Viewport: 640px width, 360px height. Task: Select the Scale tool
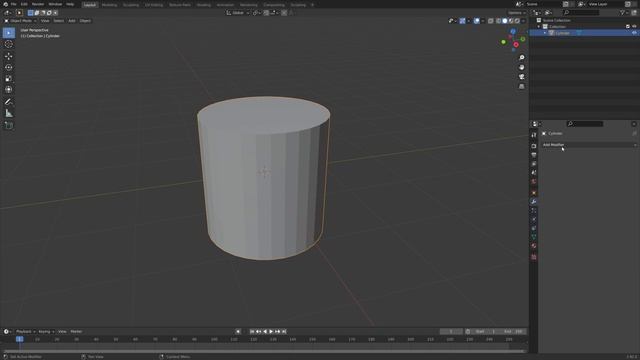coord(9,78)
